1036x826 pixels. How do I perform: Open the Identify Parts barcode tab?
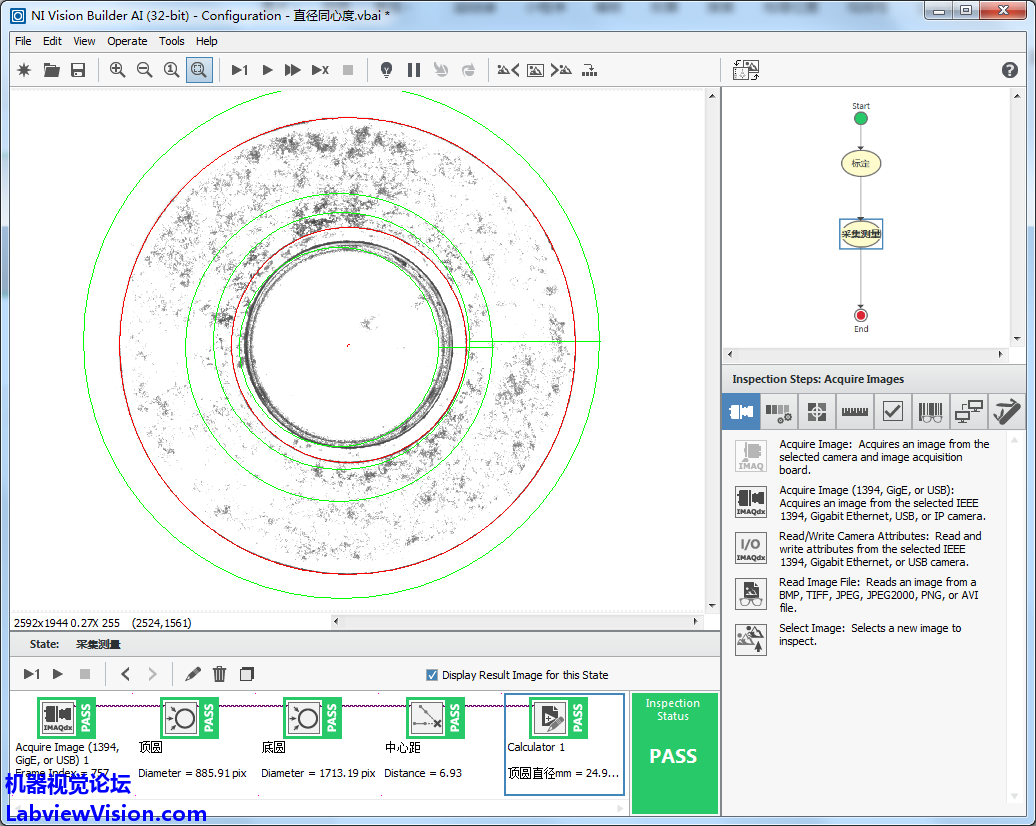tap(931, 411)
